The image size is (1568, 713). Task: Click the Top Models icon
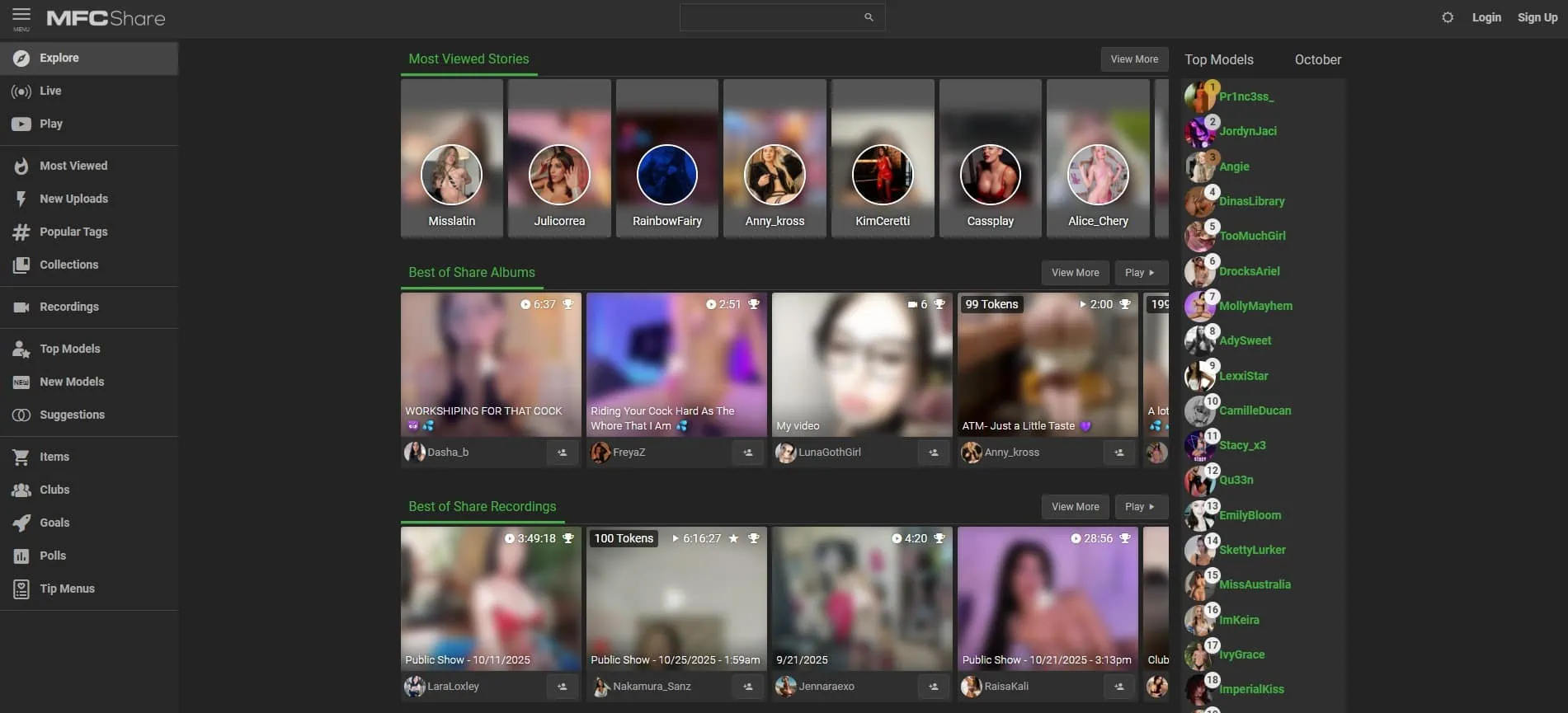21,349
